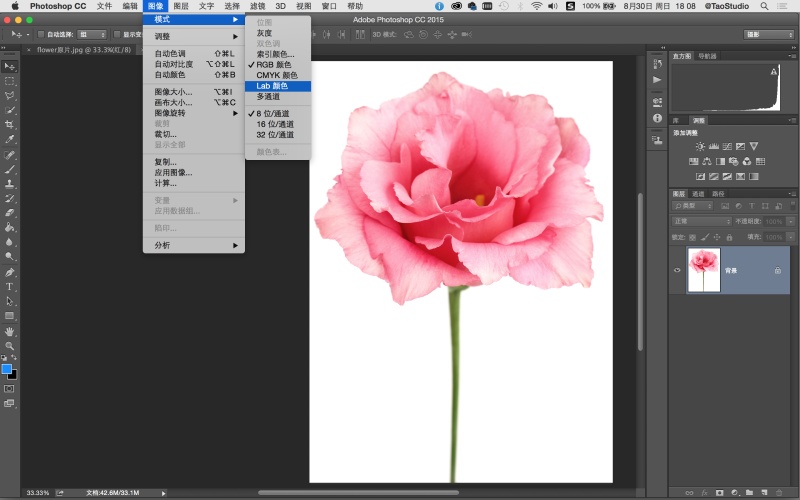The image size is (800, 500).
Task: Open the Actions panel play icon
Action: pos(657,80)
